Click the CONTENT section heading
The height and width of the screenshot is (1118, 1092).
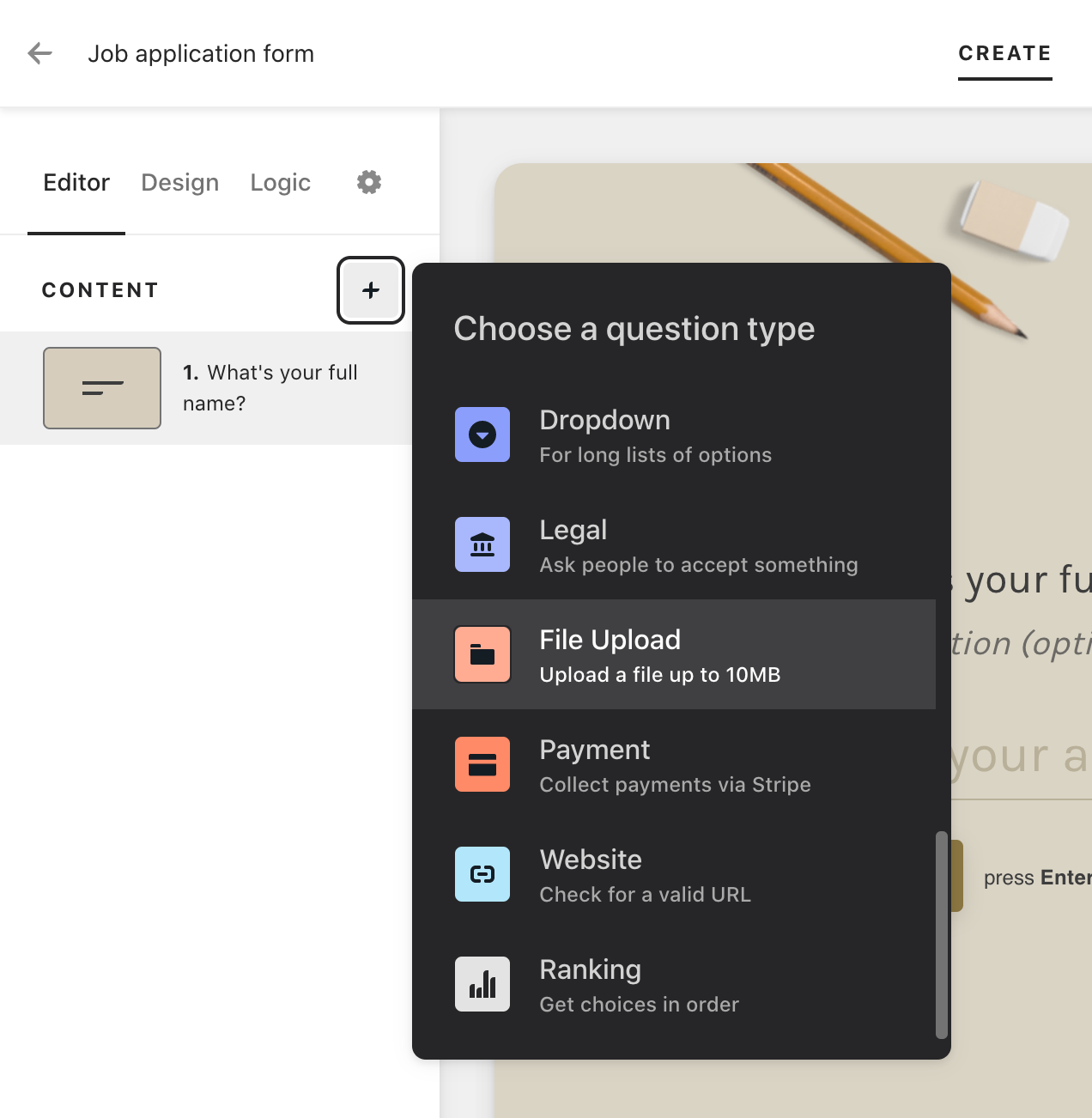(100, 290)
